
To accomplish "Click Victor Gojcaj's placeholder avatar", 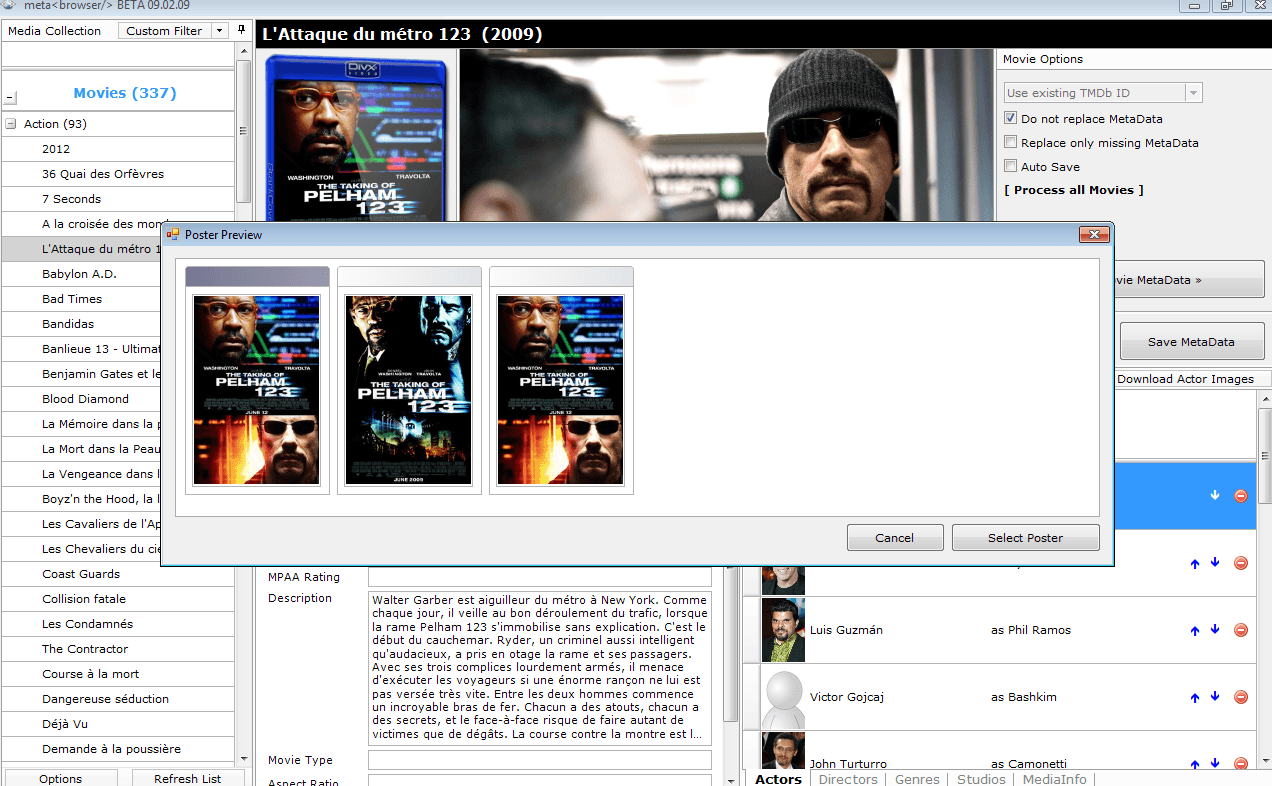I will tap(783, 697).
